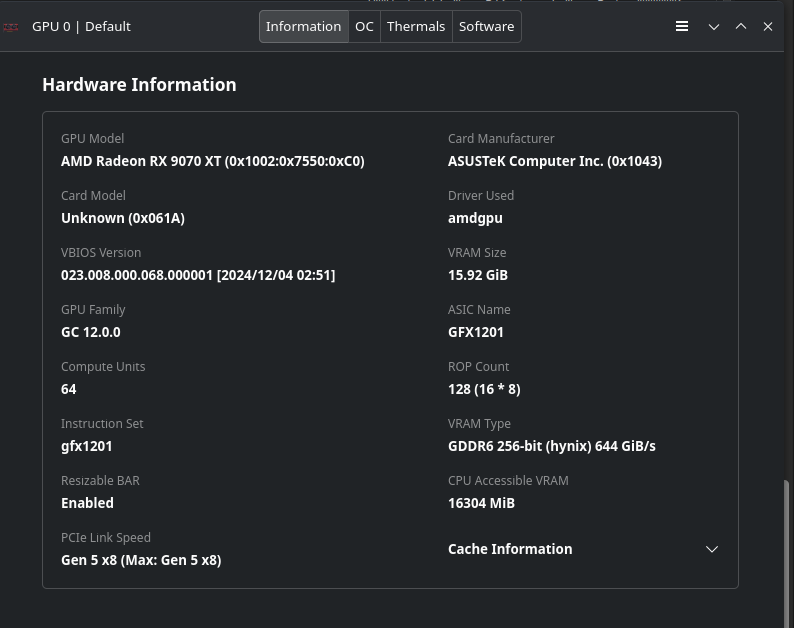Click the downward chevron in the header bar
This screenshot has height=628, width=794.
click(713, 27)
